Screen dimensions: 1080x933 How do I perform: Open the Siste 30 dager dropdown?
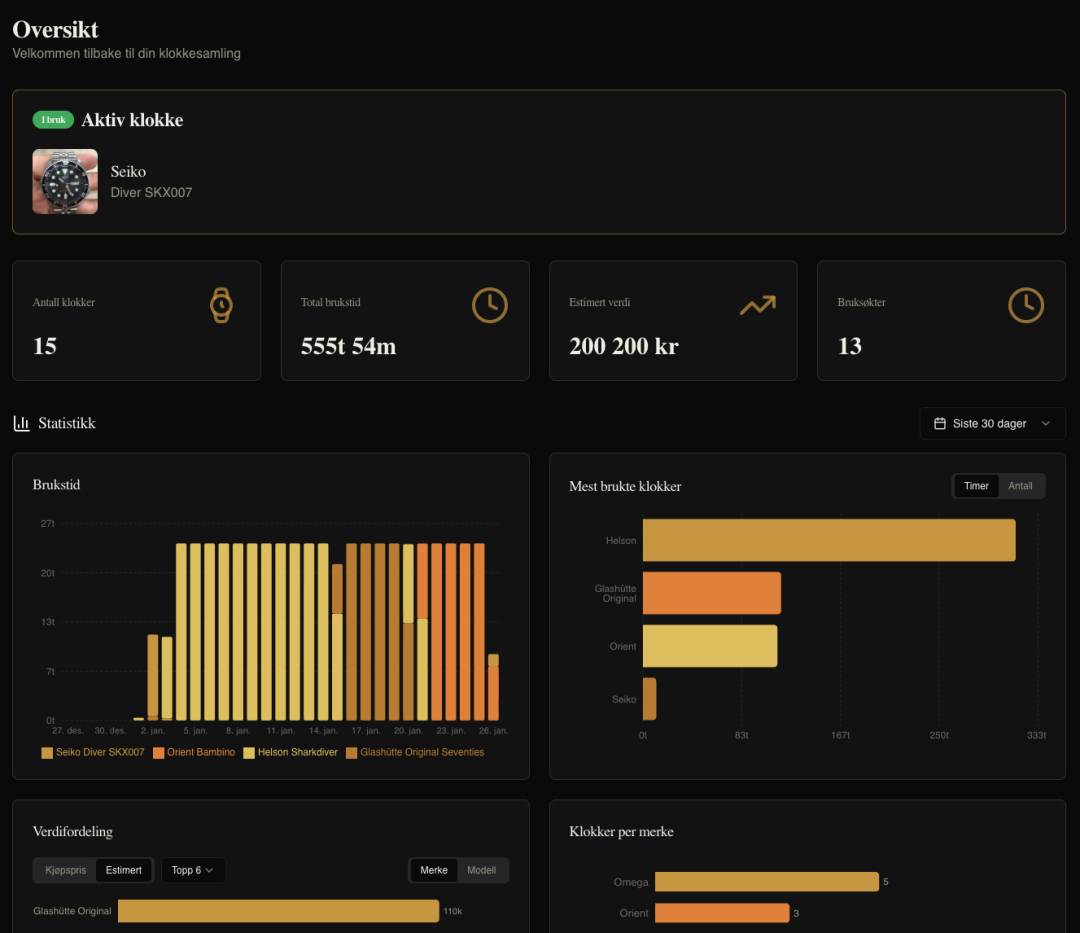pos(993,423)
